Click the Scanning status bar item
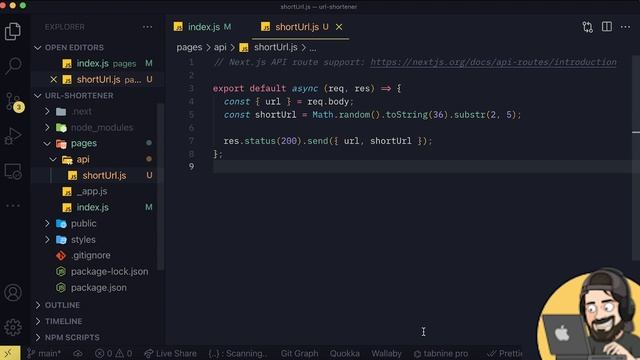640x360 pixels. 238,353
